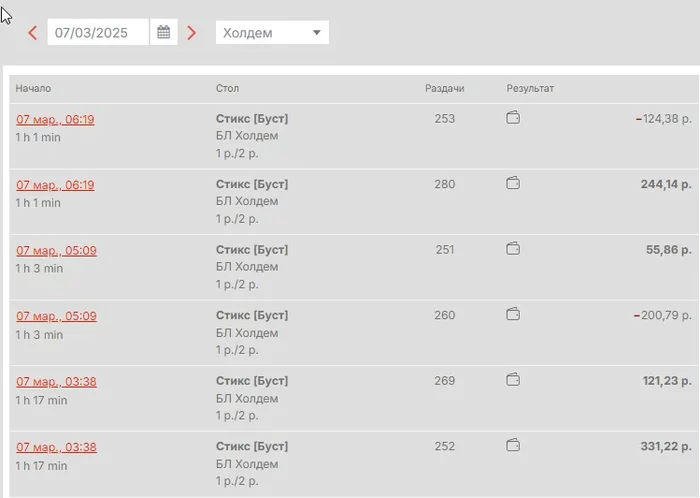Viewport: 700px width, 498px height.
Task: Click the wallet icon for the 244,14 р. session
Action: click(x=513, y=183)
